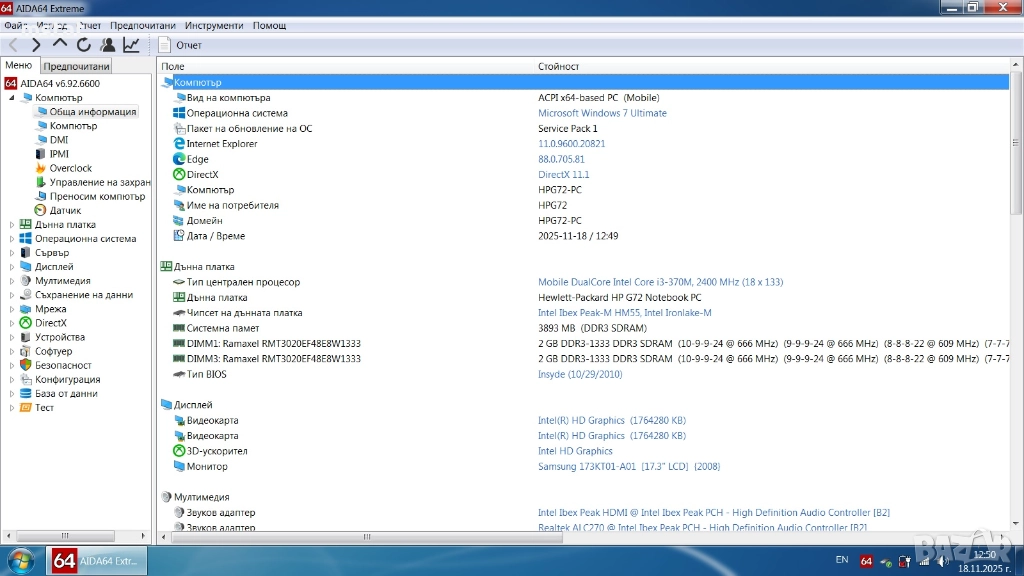1024x576 pixels.
Task: Expand the Софтуер tree node arrow
Action: [12, 351]
